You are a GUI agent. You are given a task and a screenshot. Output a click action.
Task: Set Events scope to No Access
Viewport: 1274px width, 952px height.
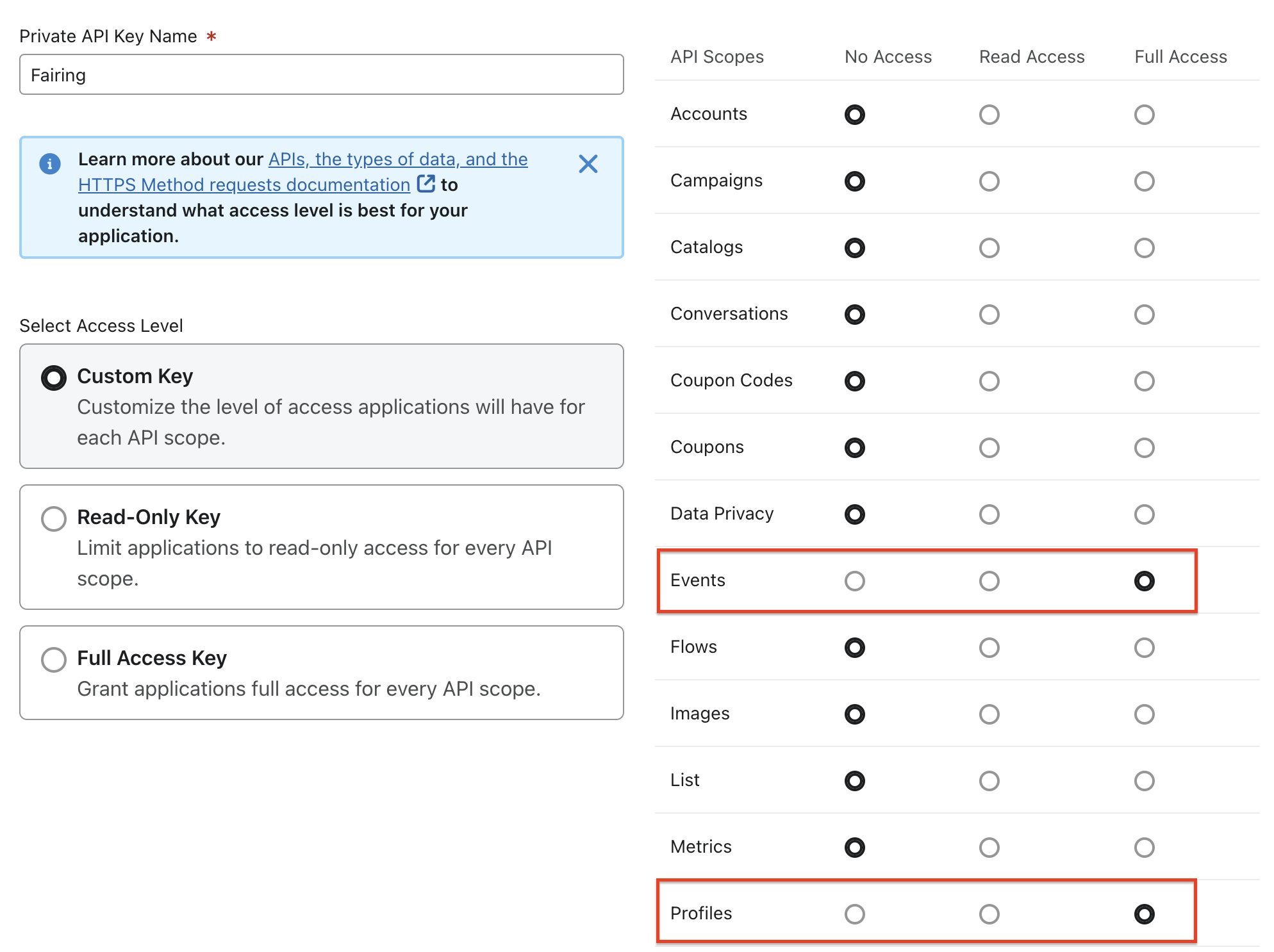(x=854, y=581)
